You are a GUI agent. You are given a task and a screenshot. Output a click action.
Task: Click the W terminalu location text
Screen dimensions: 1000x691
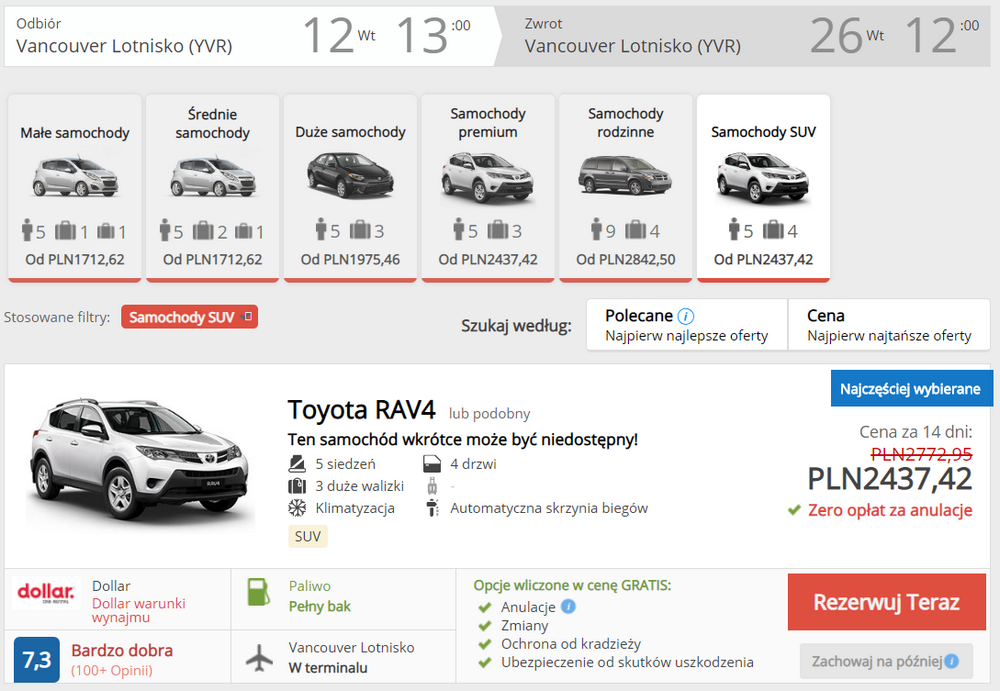328,667
